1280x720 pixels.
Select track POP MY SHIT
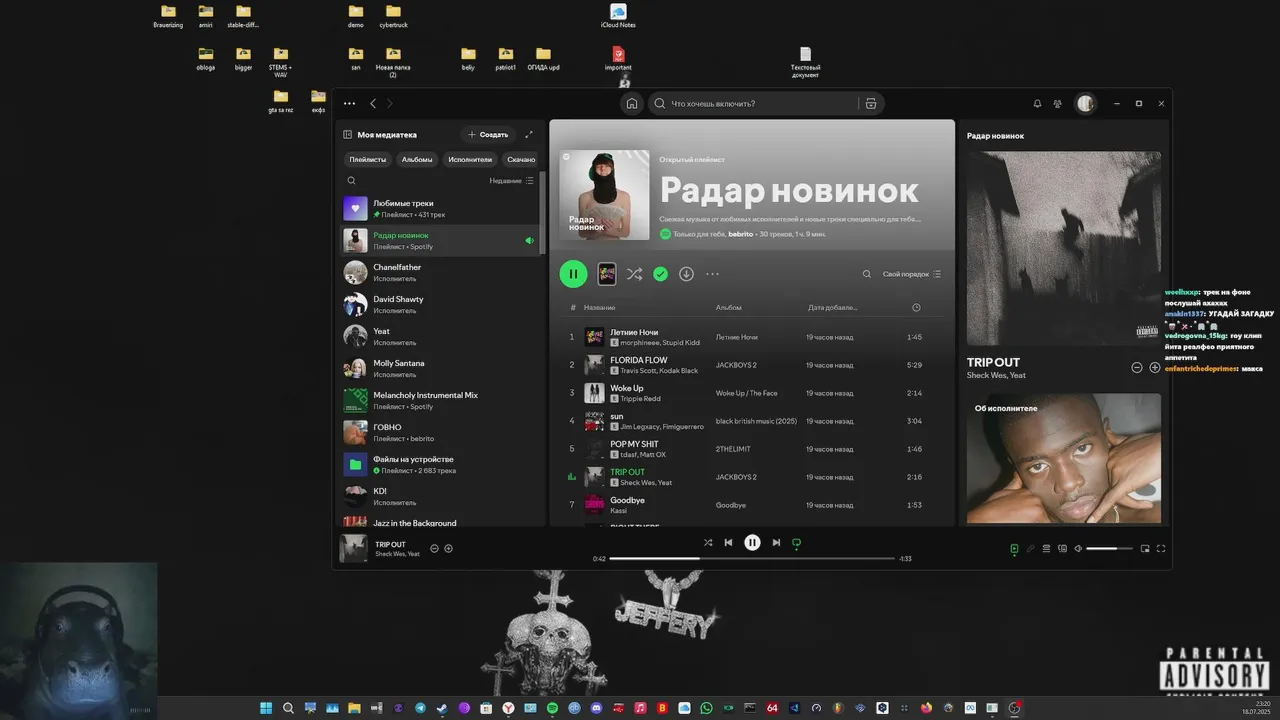pos(751,449)
